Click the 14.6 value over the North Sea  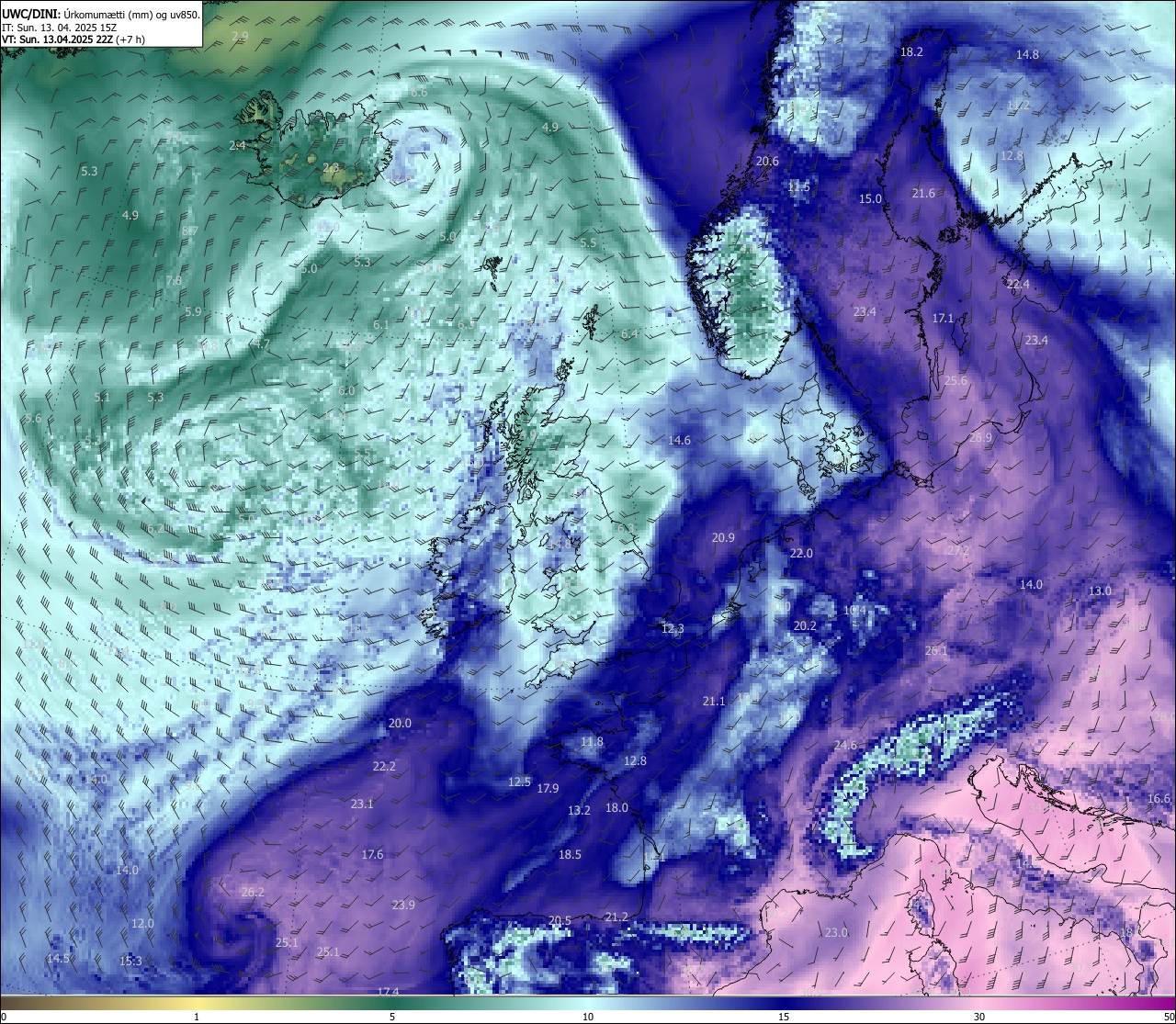(x=679, y=441)
